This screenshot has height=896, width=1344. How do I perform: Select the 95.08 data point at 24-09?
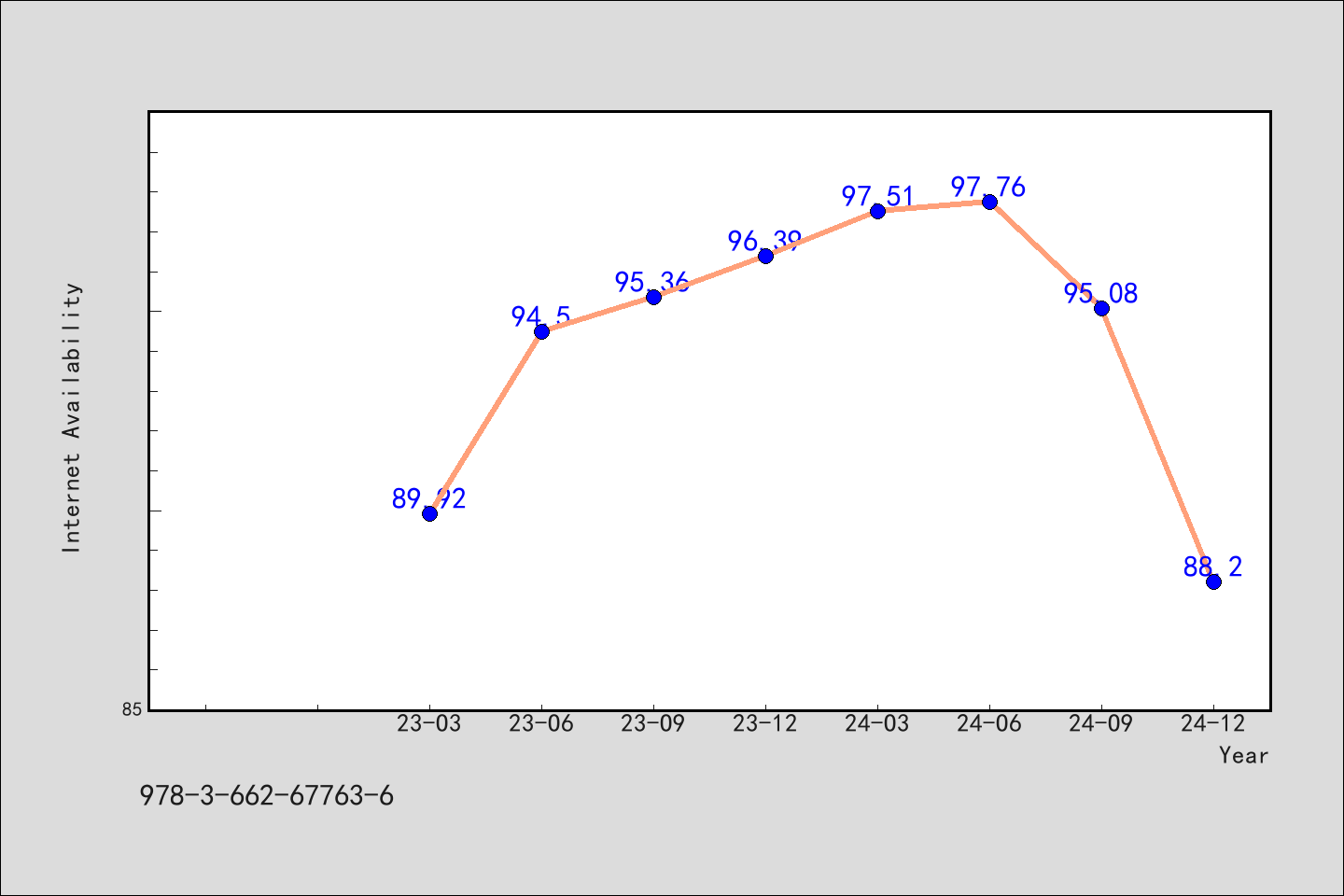coord(1101,308)
